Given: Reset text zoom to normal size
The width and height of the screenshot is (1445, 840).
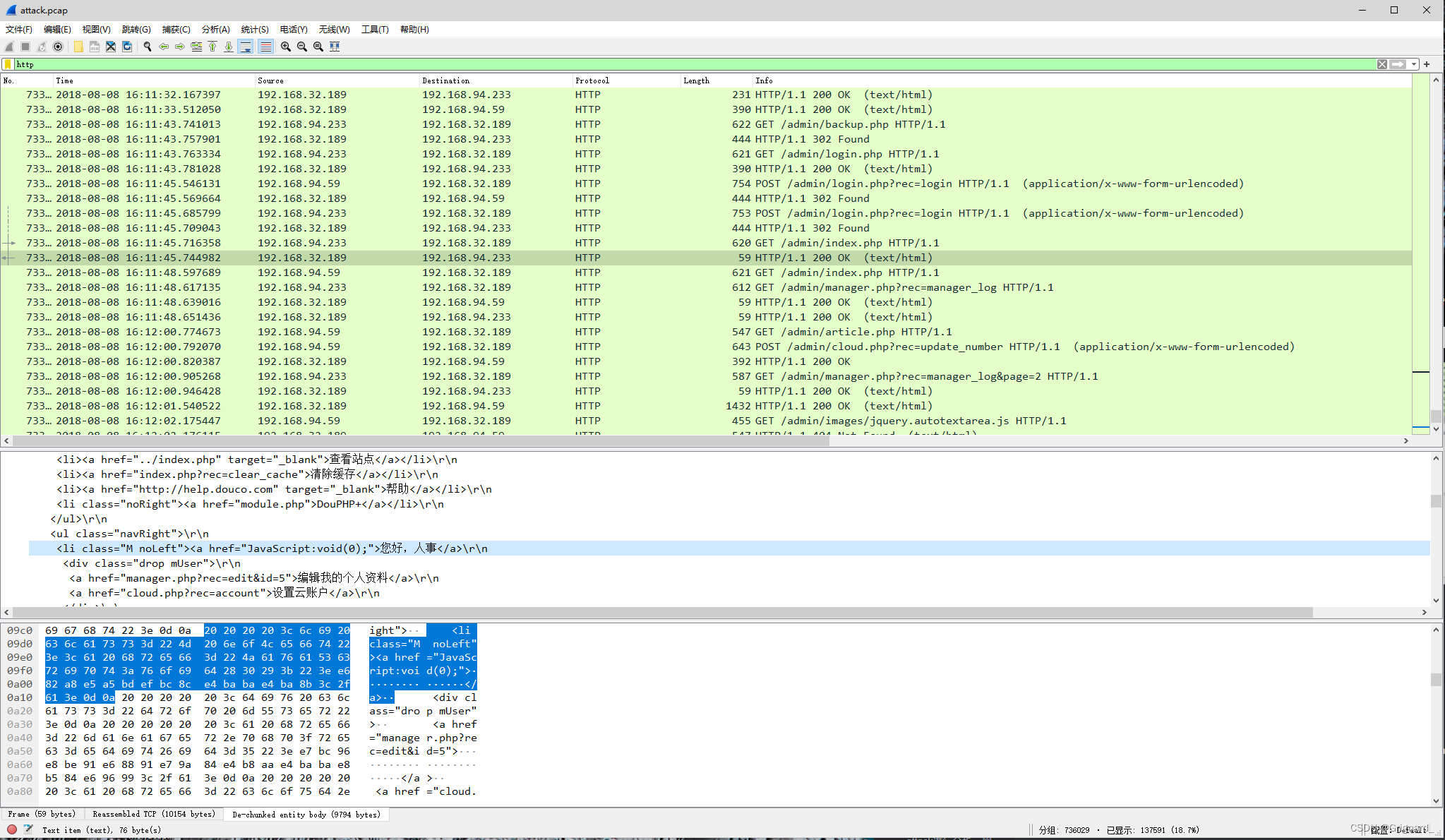Looking at the screenshot, I should (x=318, y=47).
